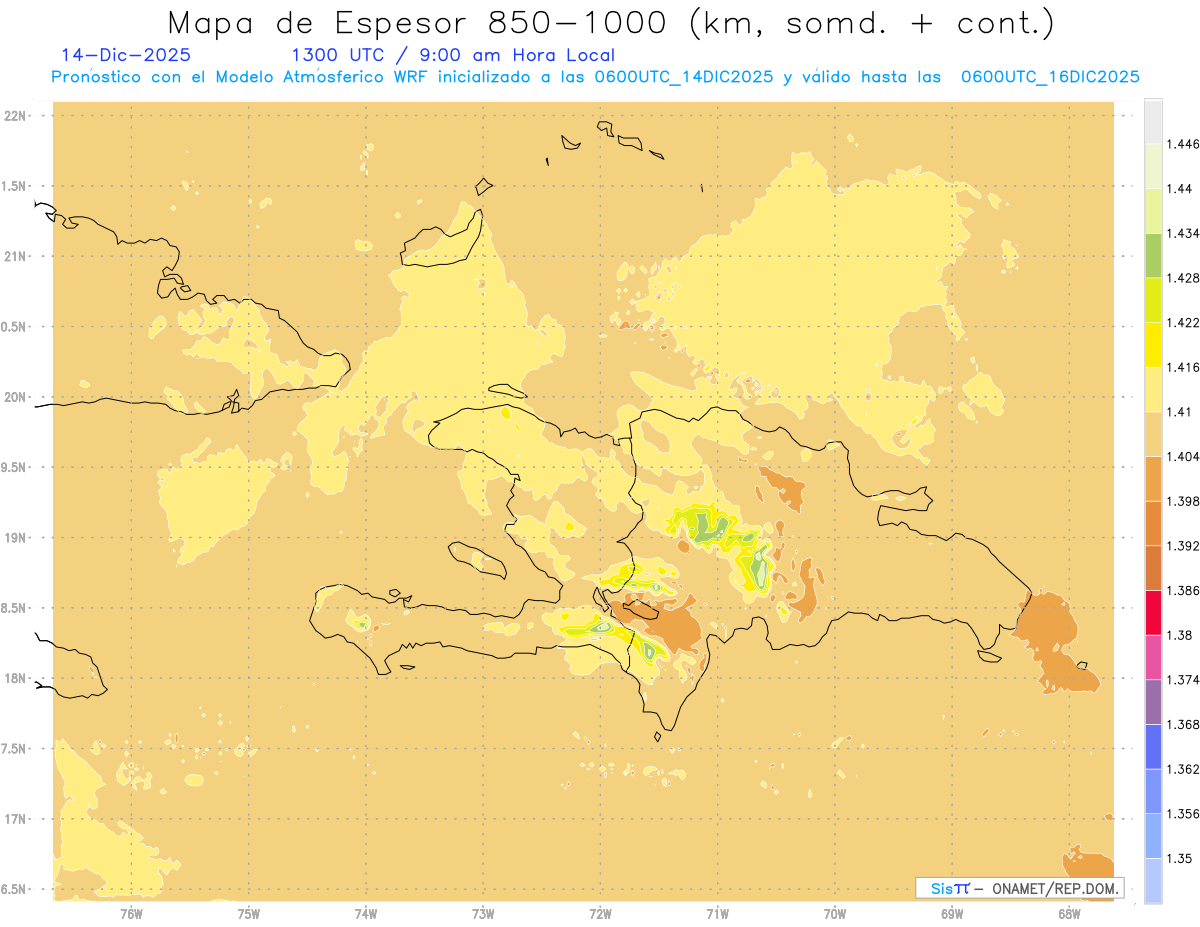The image size is (1200, 927).
Task: Click the longitude axis label '71W'
Action: pyautogui.click(x=717, y=914)
